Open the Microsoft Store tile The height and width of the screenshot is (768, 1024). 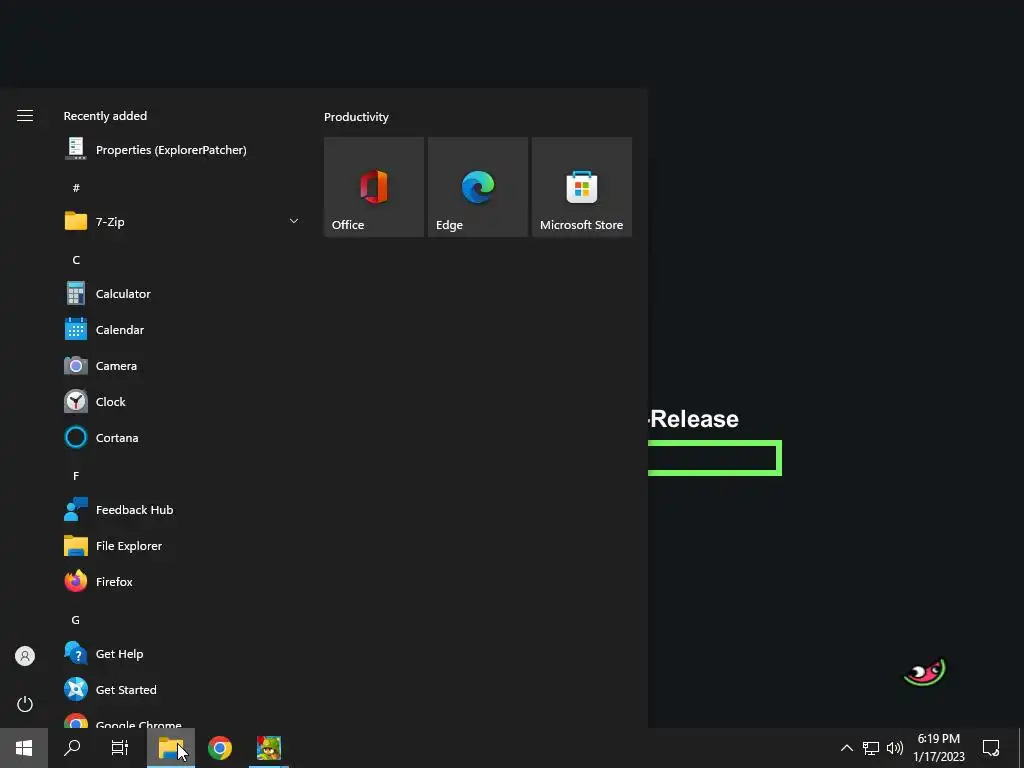[x=582, y=187]
